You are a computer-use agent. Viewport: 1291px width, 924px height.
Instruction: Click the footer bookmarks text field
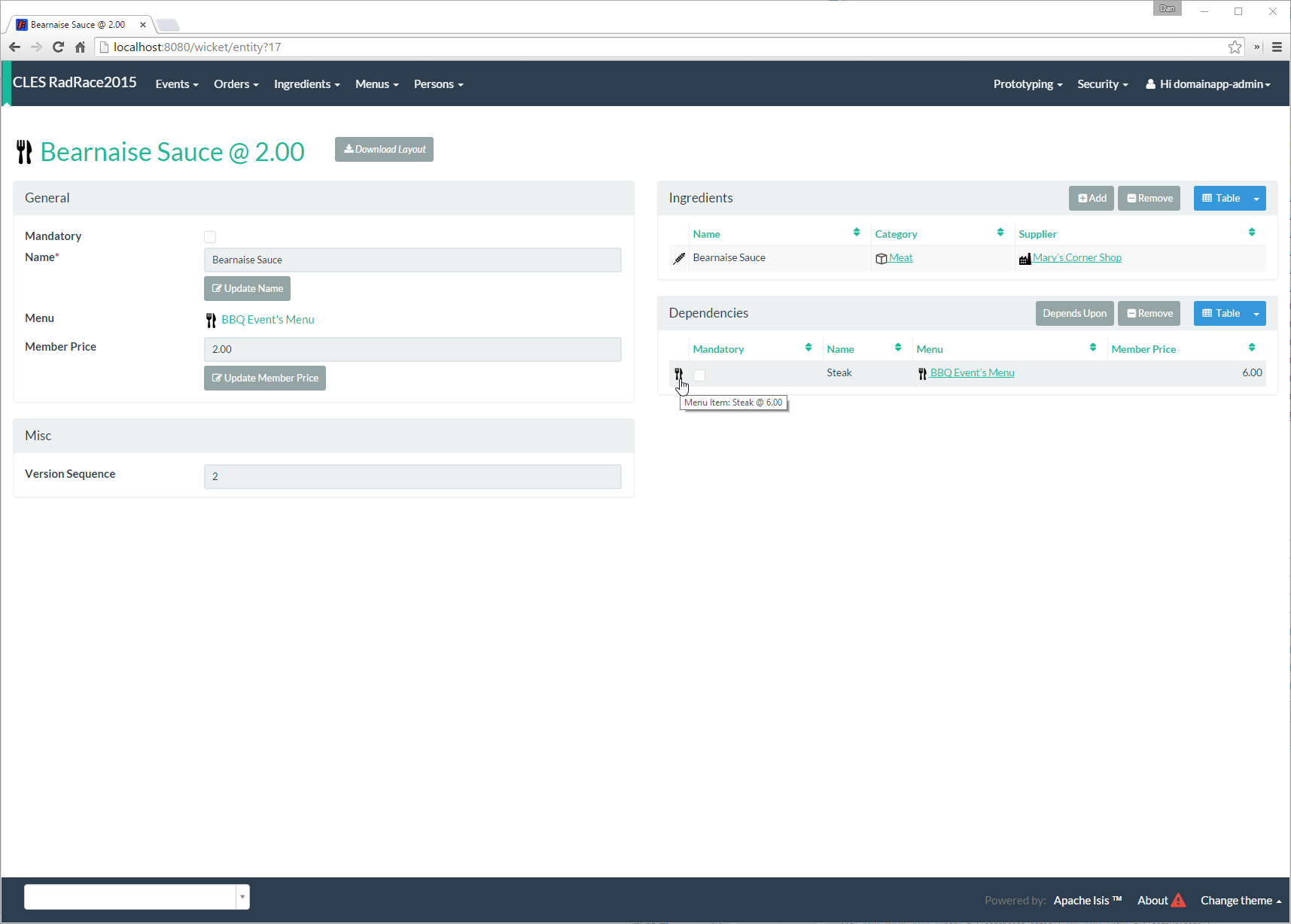(x=130, y=897)
